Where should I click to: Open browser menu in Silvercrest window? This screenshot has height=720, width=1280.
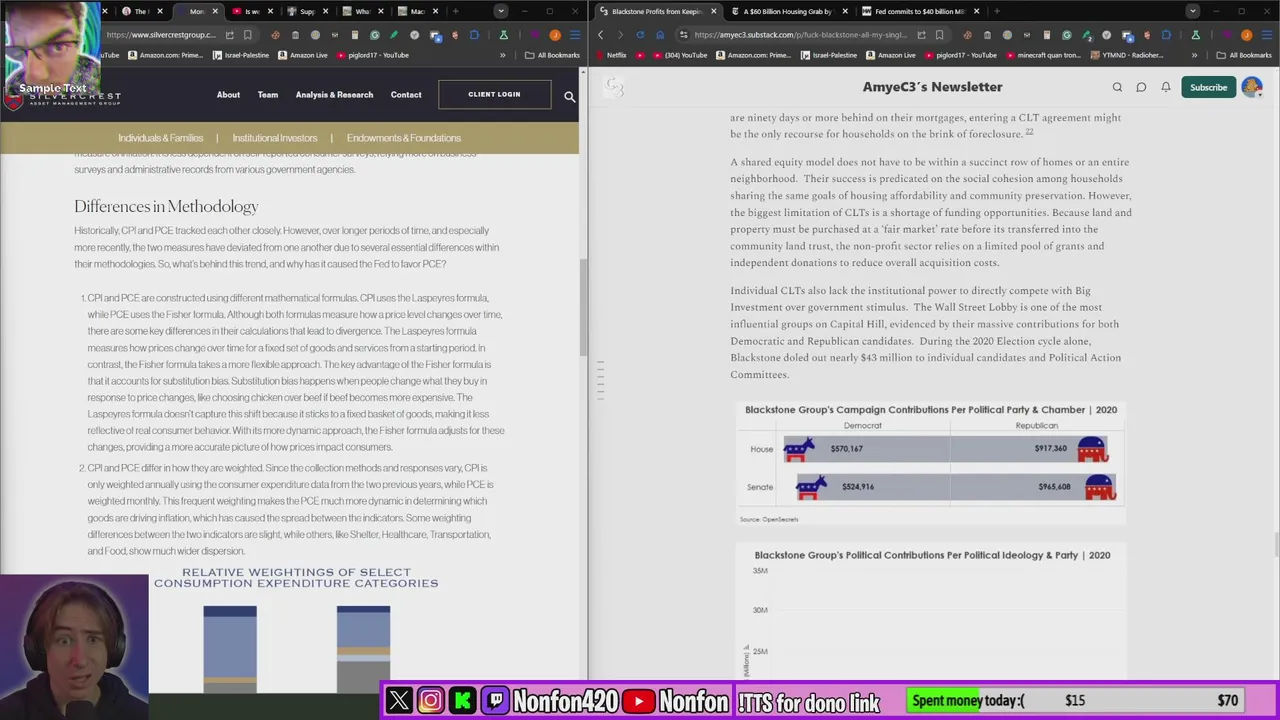click(574, 35)
